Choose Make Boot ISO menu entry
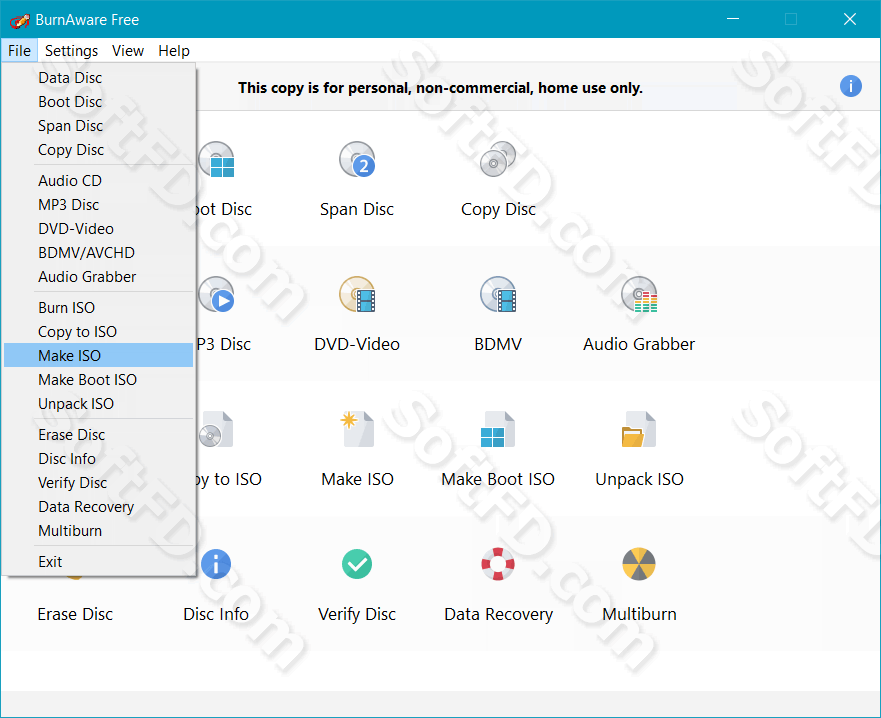Screen dimensions: 881x718 98,380
